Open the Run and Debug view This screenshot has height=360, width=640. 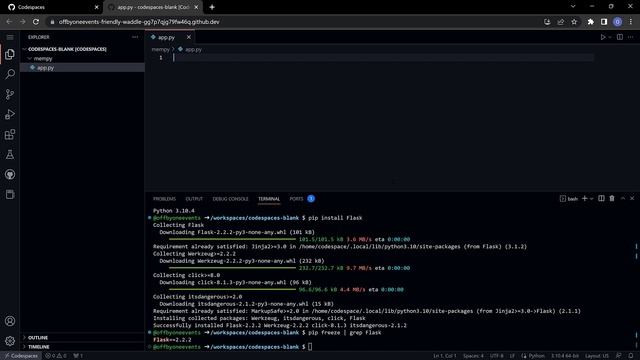point(10,114)
